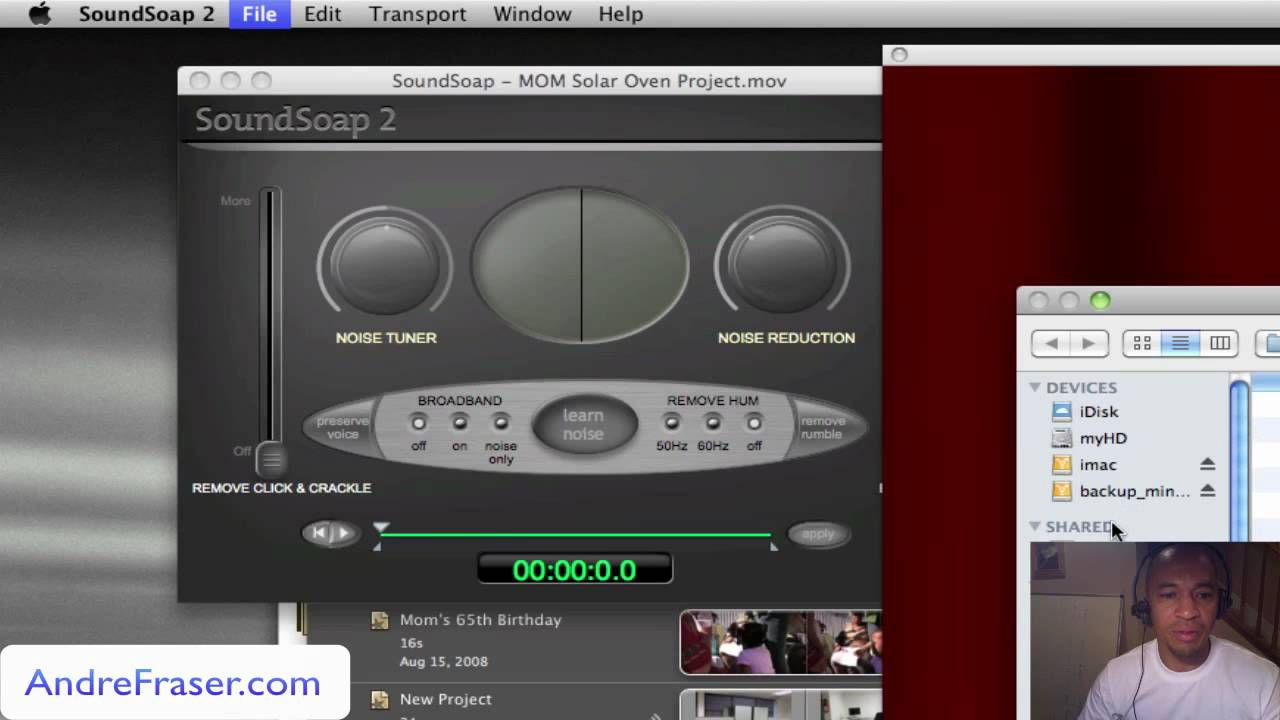Viewport: 1280px width, 720px height.
Task: Click the SoundSoap window title bar text
Action: (589, 81)
